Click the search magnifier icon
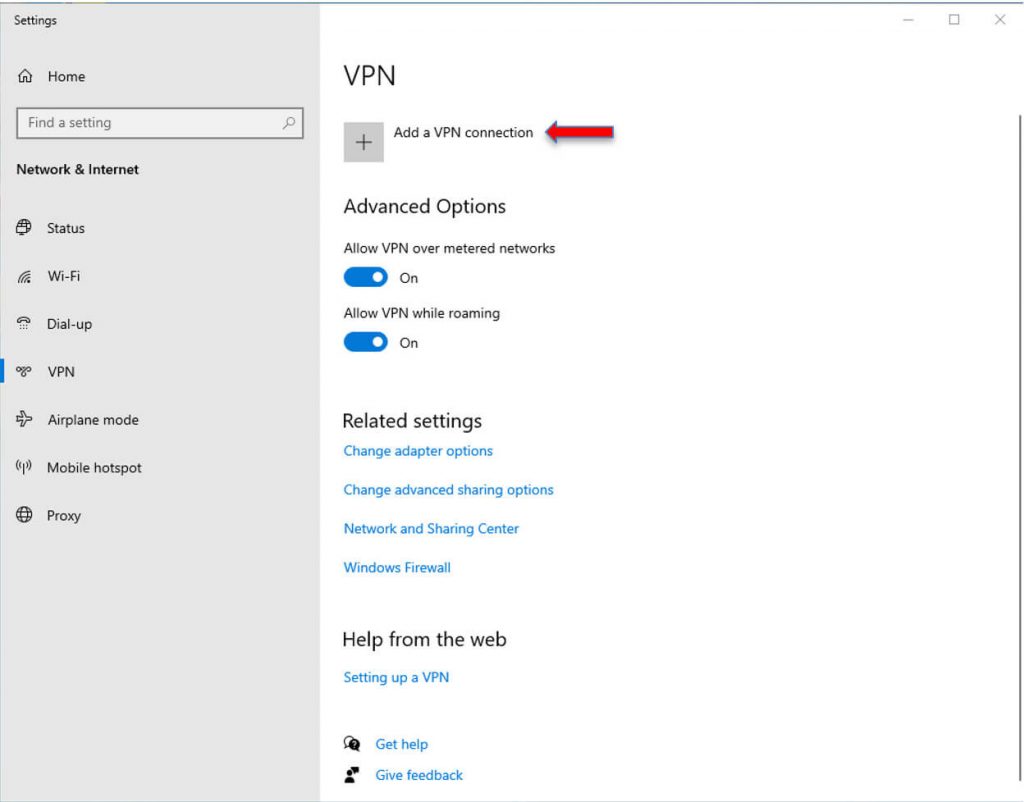This screenshot has height=802, width=1024. 289,123
